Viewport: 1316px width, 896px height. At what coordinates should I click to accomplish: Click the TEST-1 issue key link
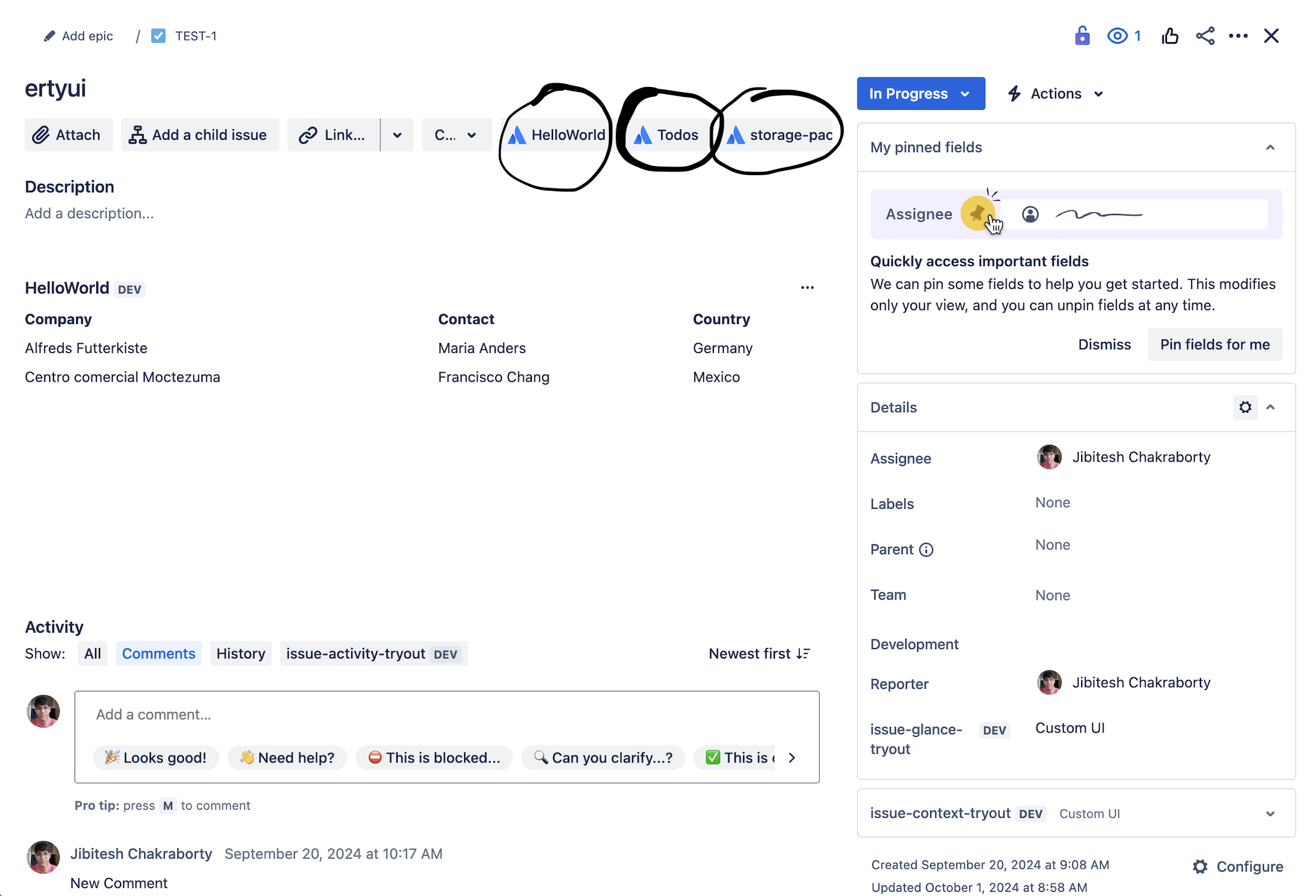[x=195, y=36]
